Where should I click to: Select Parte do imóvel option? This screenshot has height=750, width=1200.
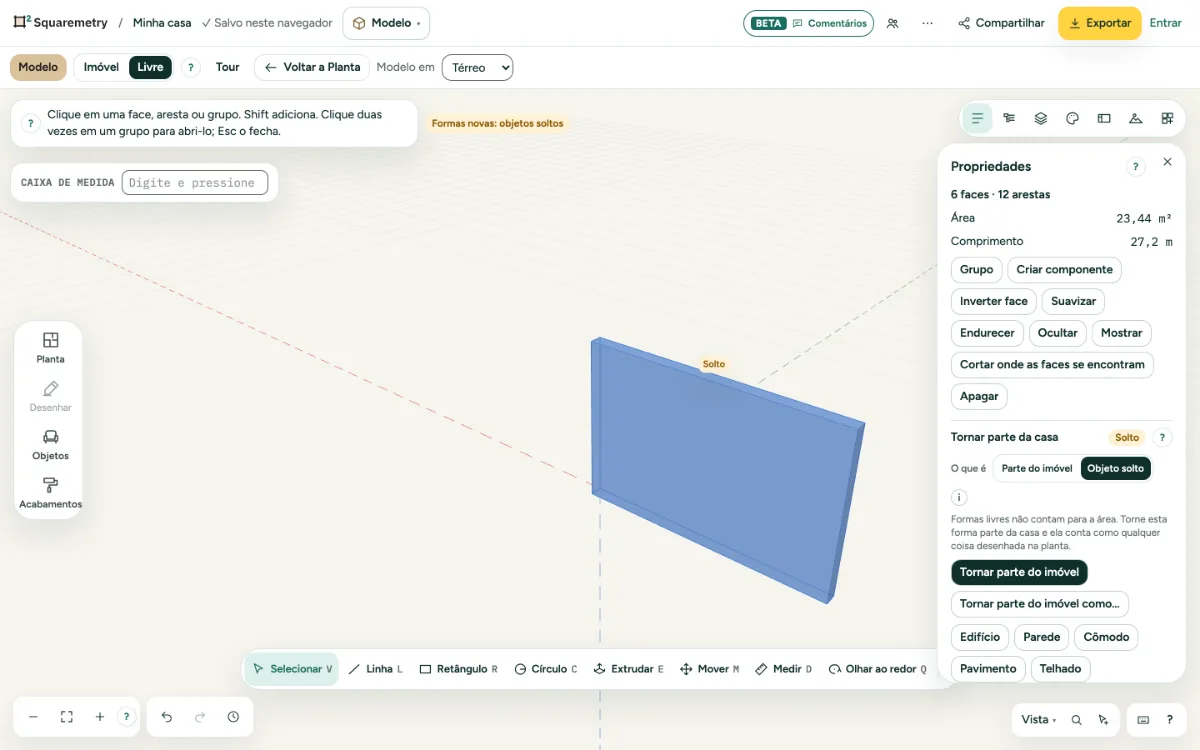1037,468
